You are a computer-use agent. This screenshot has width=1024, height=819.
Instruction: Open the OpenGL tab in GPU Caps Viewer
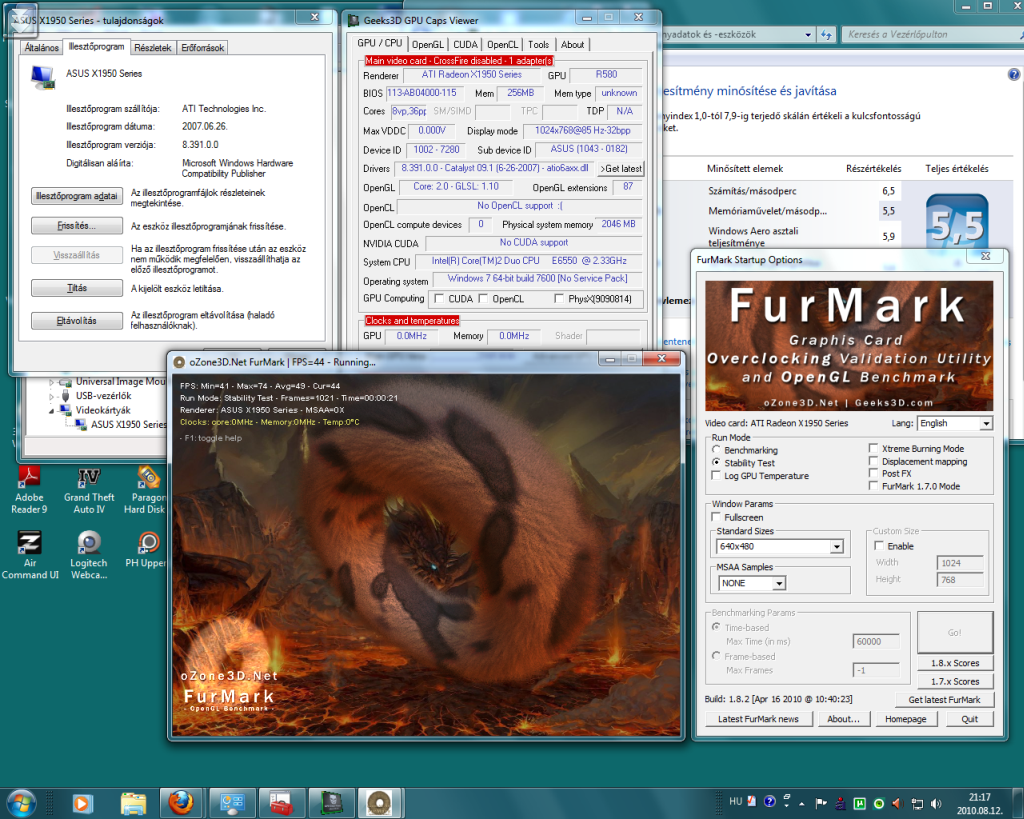428,44
